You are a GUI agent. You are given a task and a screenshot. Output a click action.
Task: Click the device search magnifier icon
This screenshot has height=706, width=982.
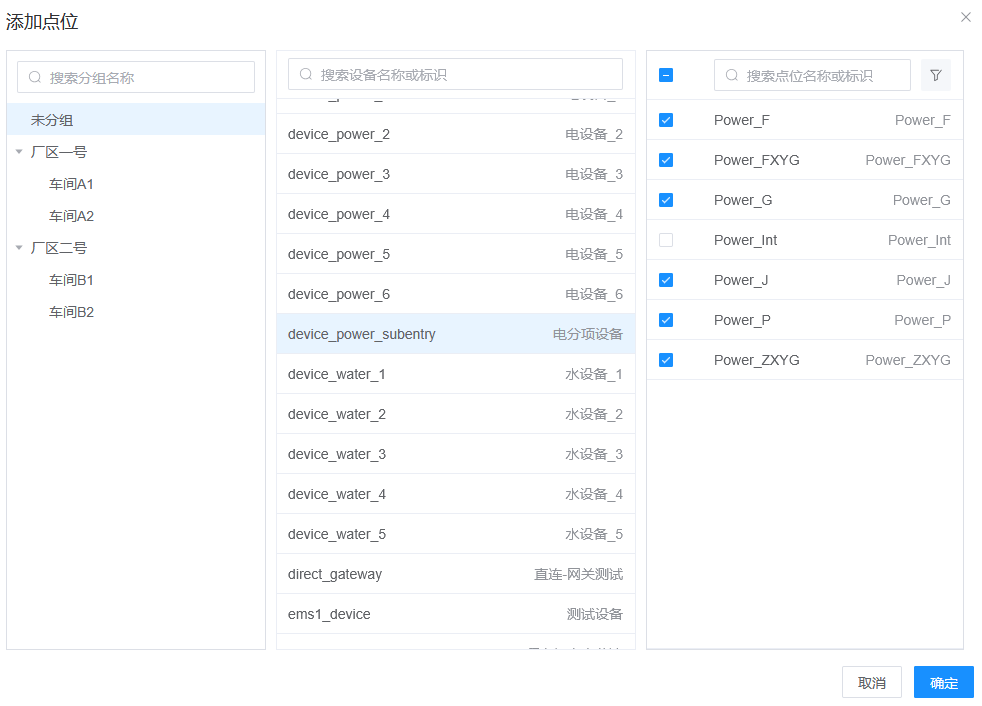coord(306,75)
